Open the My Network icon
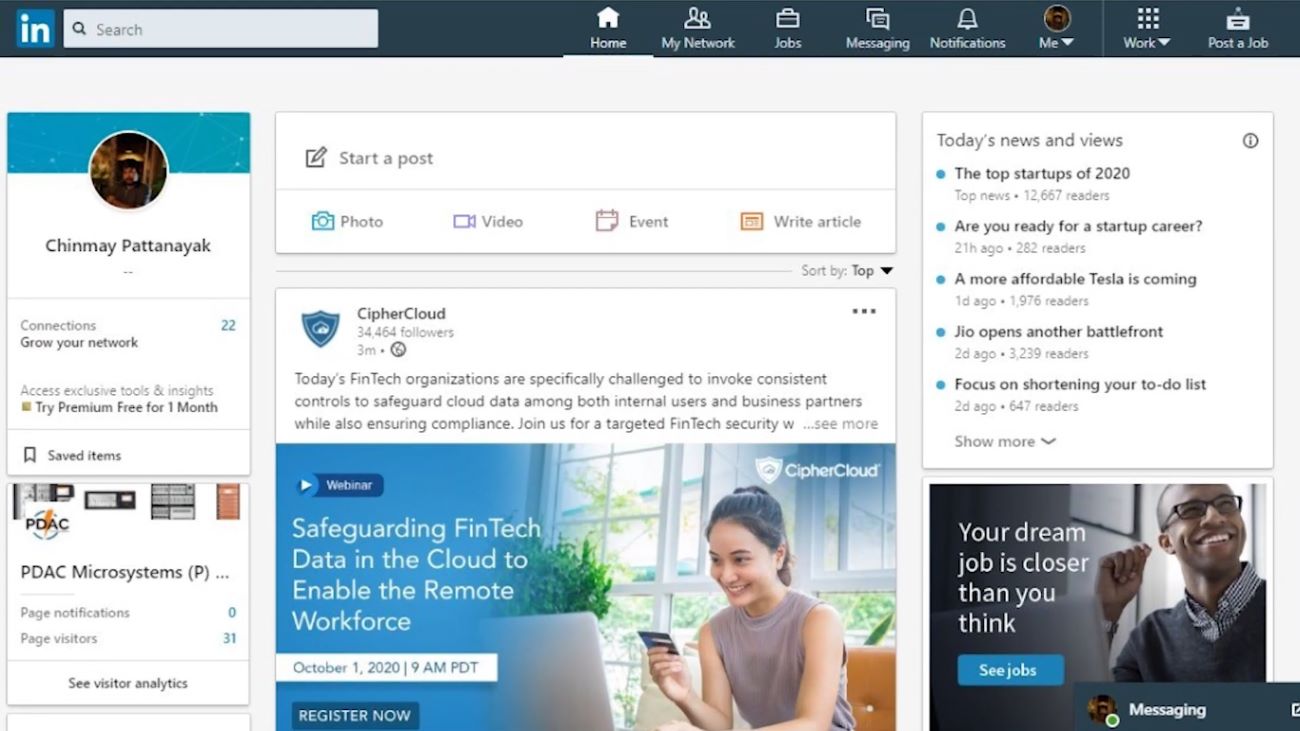 point(697,18)
